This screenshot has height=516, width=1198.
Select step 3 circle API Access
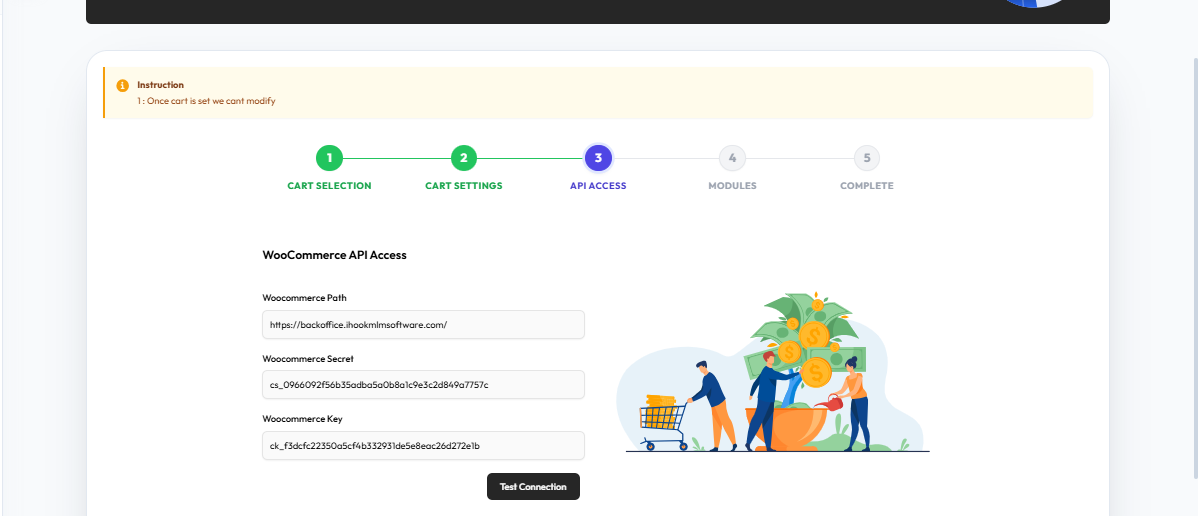point(598,158)
